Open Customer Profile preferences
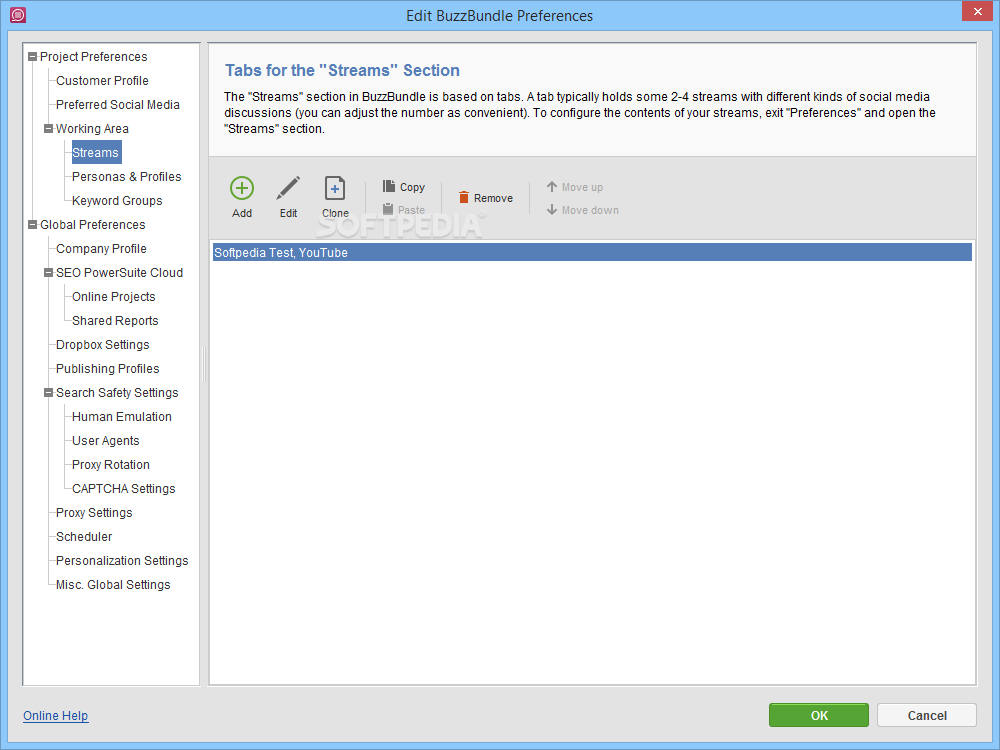 click(102, 81)
